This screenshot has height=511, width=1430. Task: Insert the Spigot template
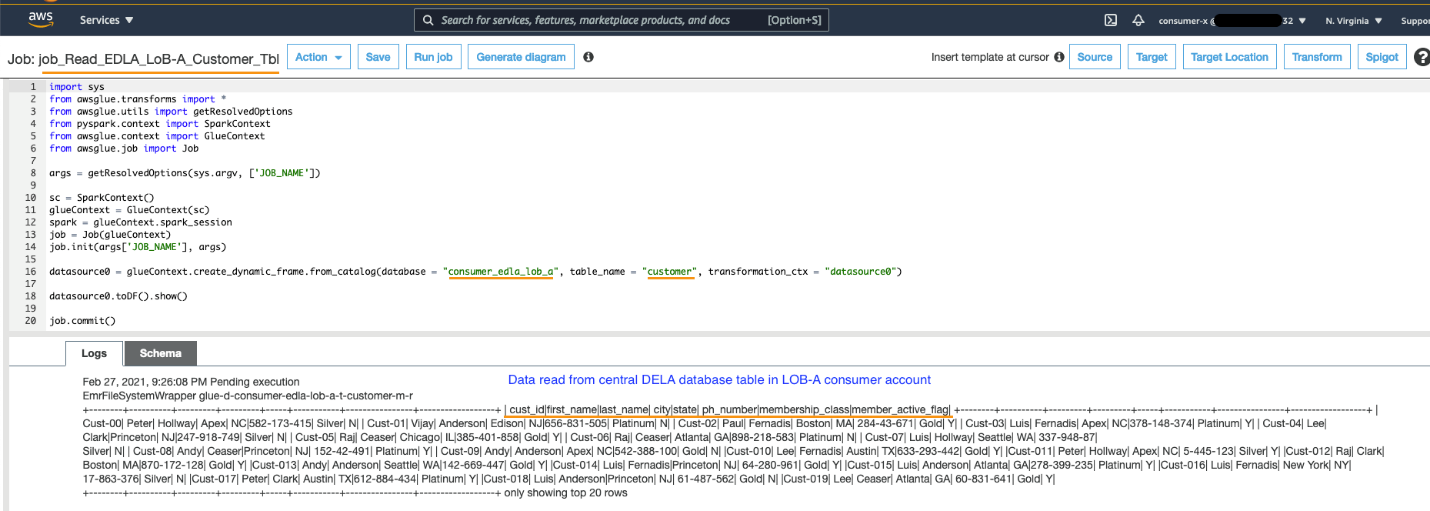tap(1382, 57)
